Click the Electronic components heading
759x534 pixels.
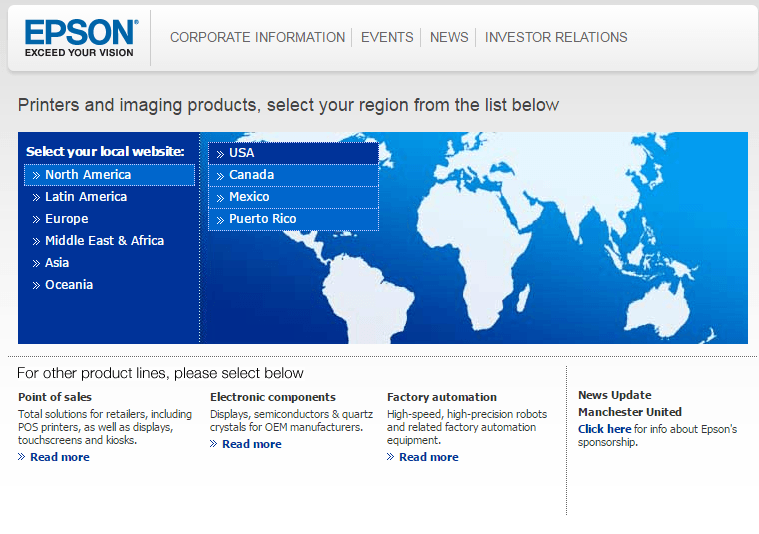273,397
